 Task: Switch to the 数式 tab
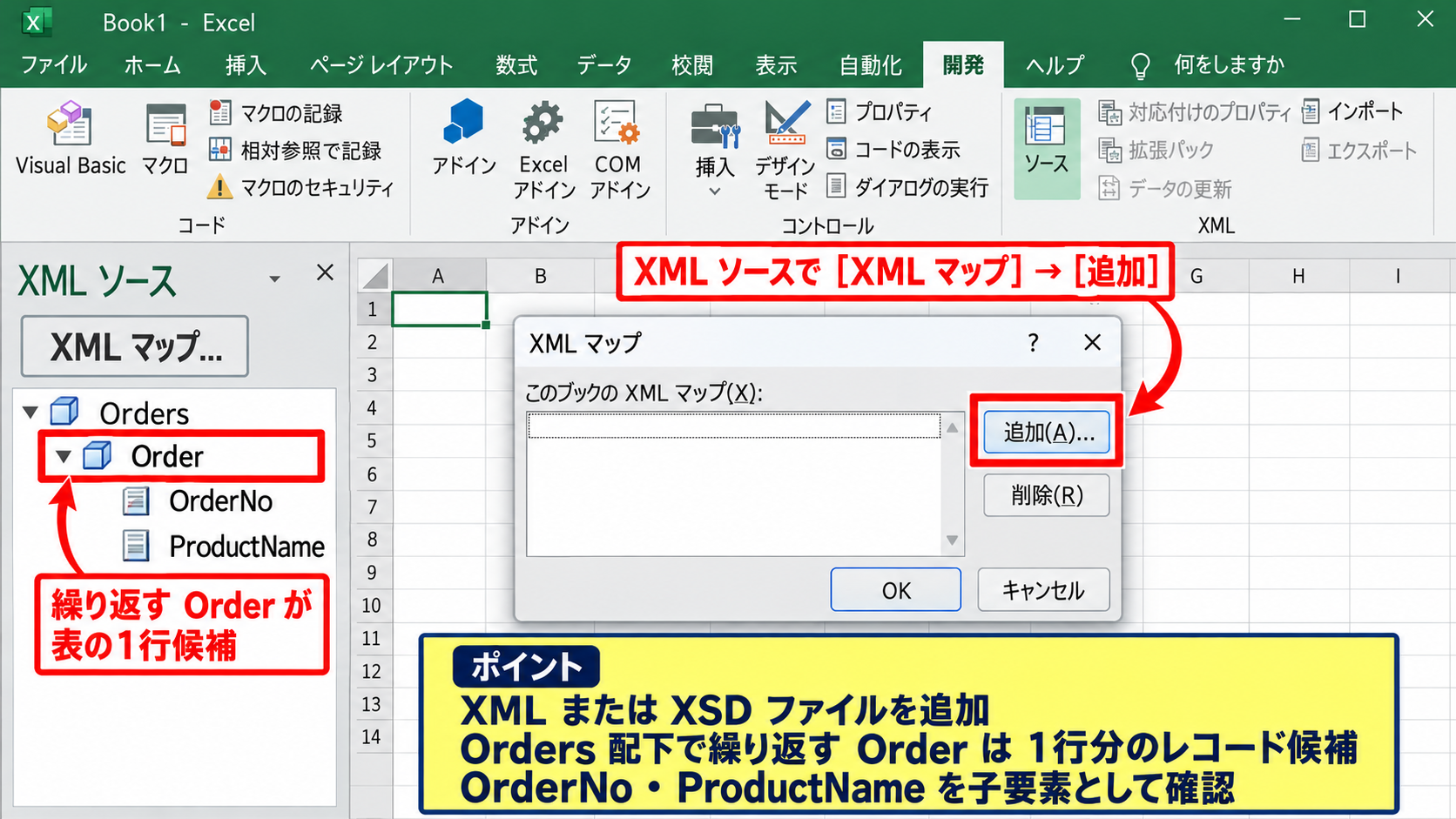pos(517,64)
